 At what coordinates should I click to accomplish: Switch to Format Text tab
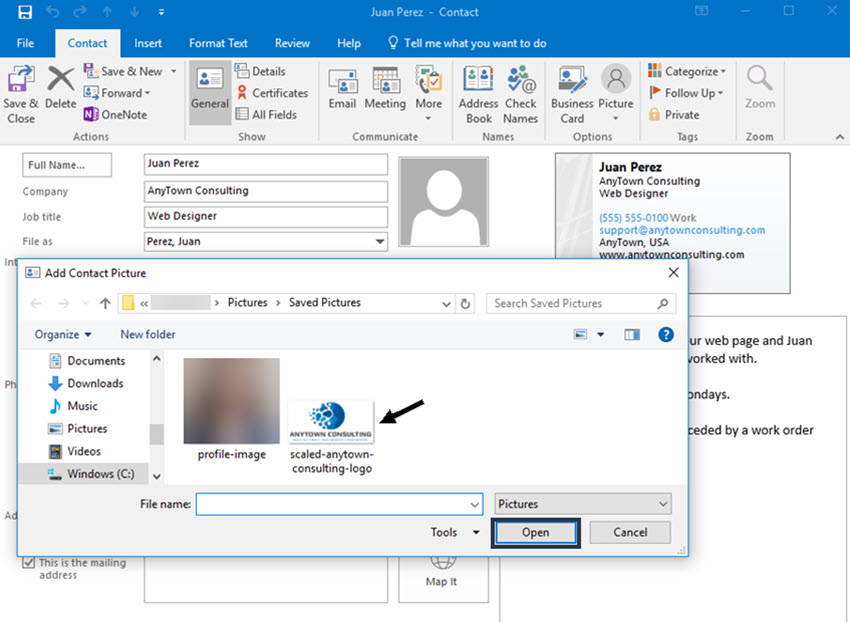(218, 43)
